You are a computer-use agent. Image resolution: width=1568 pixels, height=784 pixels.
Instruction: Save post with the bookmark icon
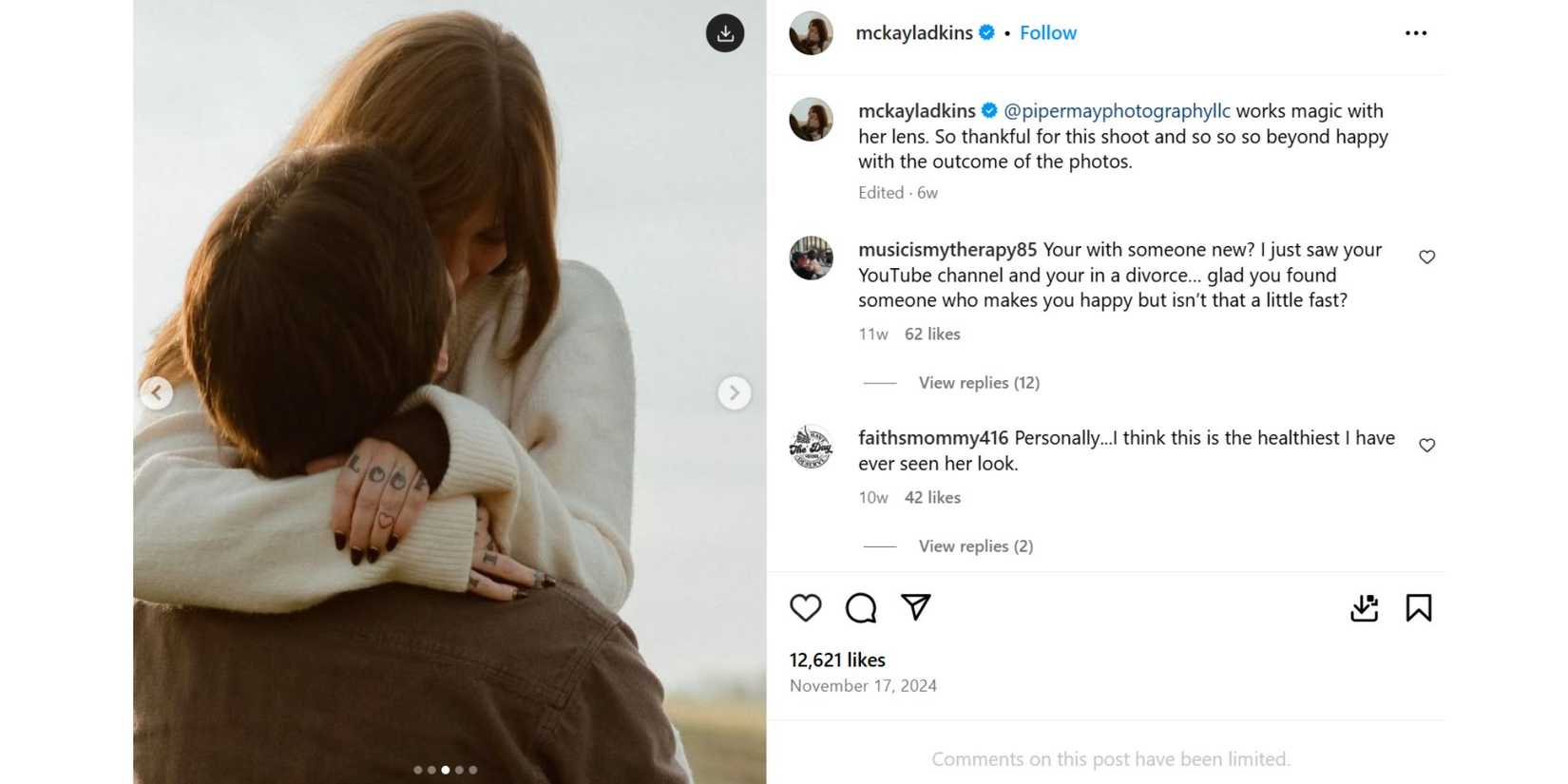1419,607
